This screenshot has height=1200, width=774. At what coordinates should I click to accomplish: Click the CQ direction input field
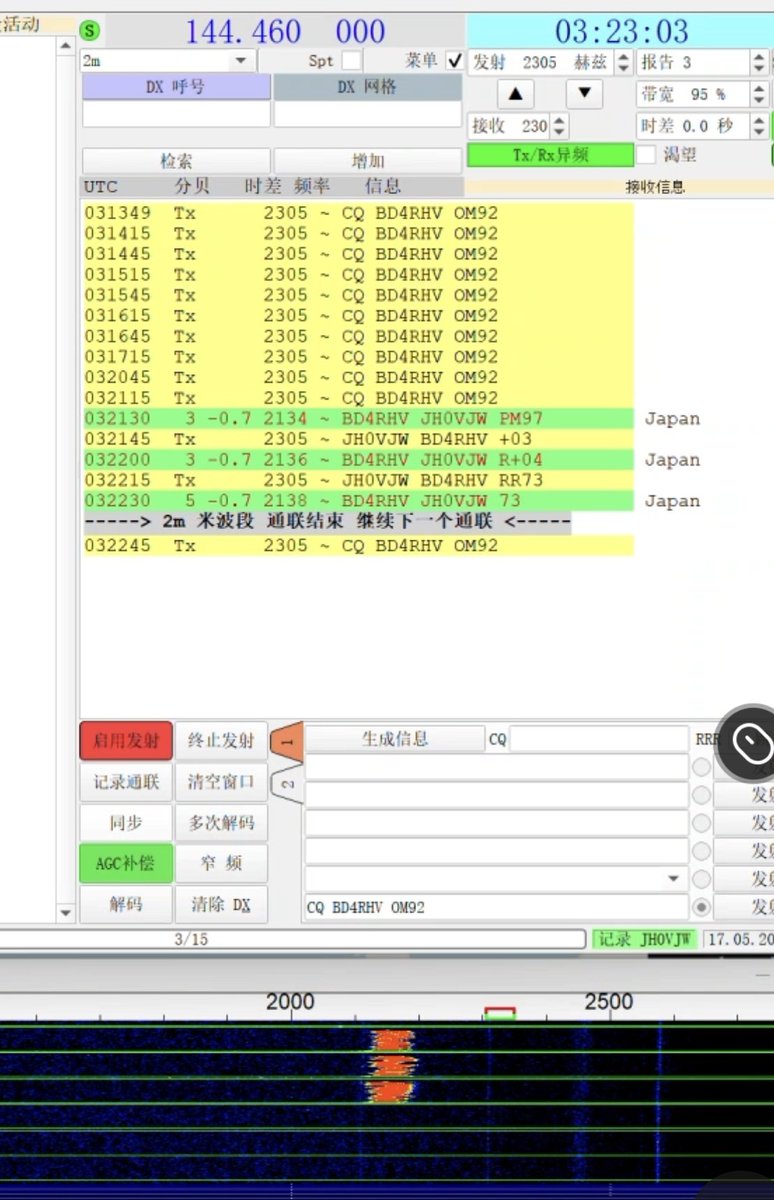(599, 740)
